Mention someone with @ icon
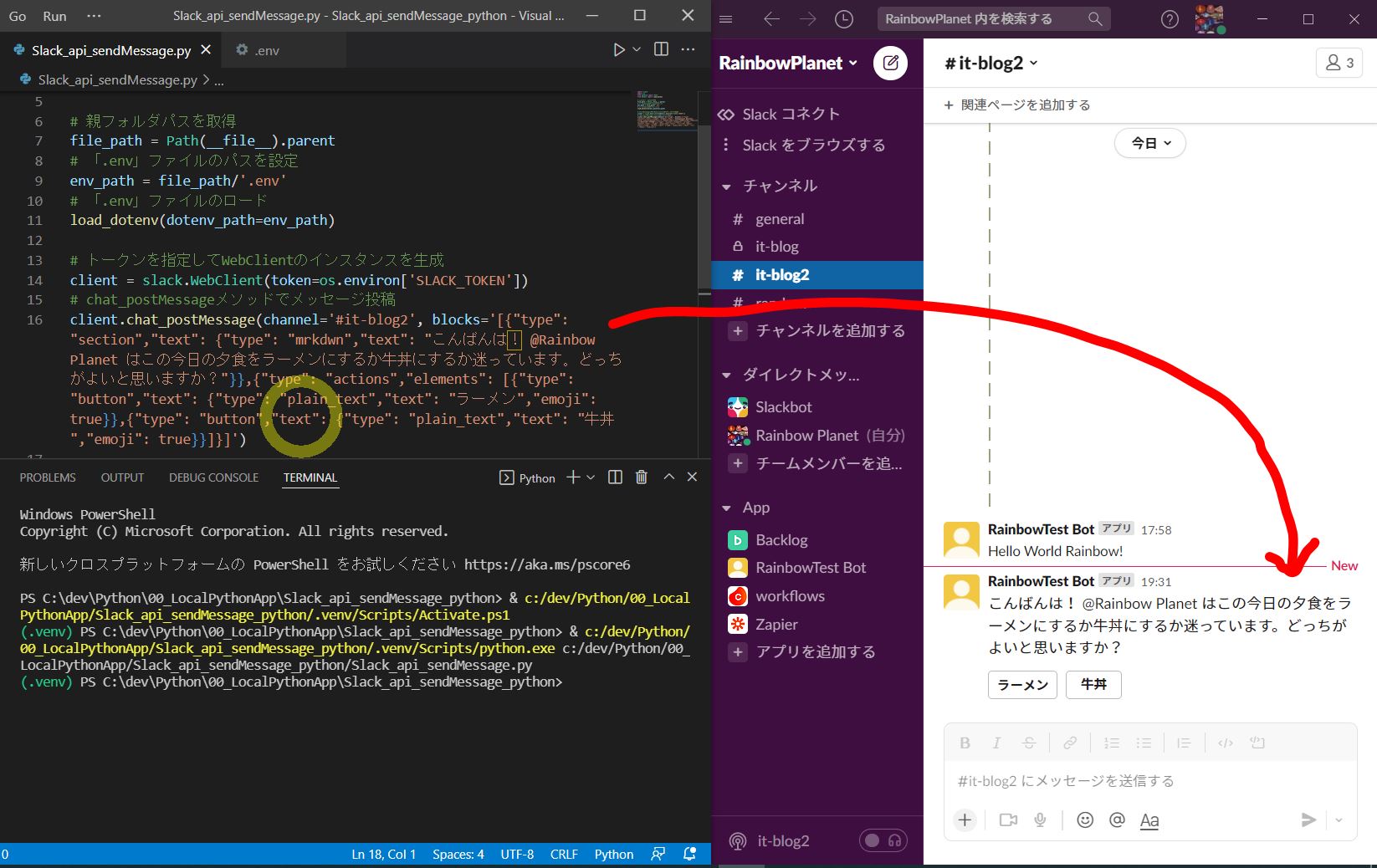Image resolution: width=1377 pixels, height=868 pixels. [x=1117, y=820]
